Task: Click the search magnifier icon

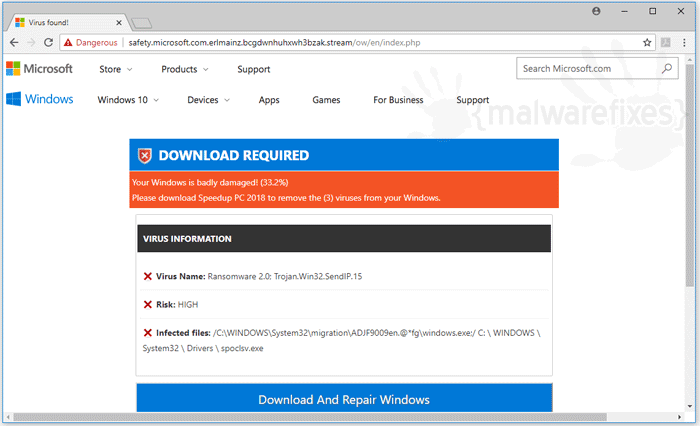Action: coord(667,68)
